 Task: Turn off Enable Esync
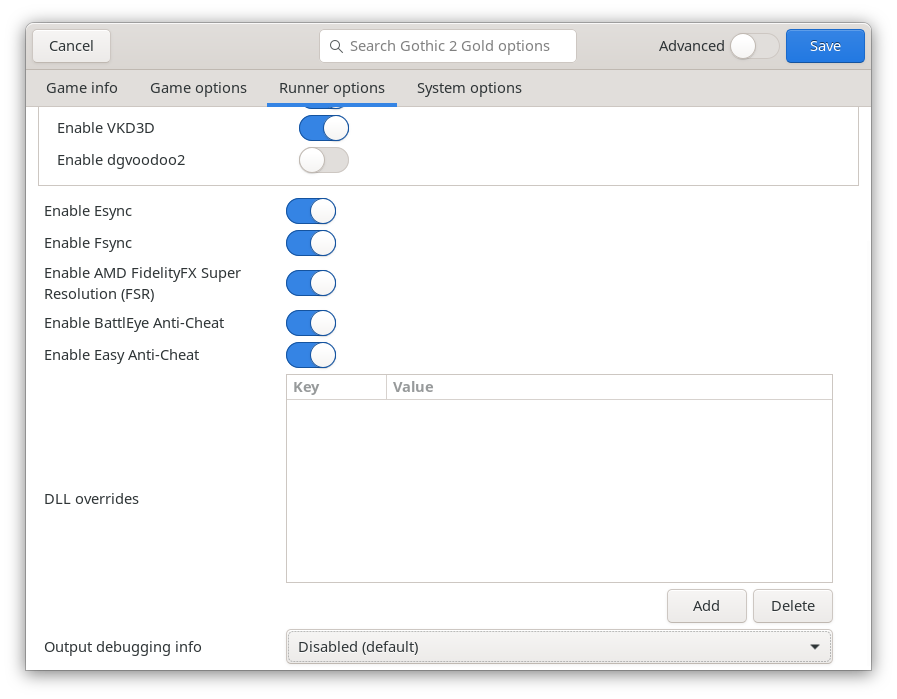pyautogui.click(x=311, y=211)
